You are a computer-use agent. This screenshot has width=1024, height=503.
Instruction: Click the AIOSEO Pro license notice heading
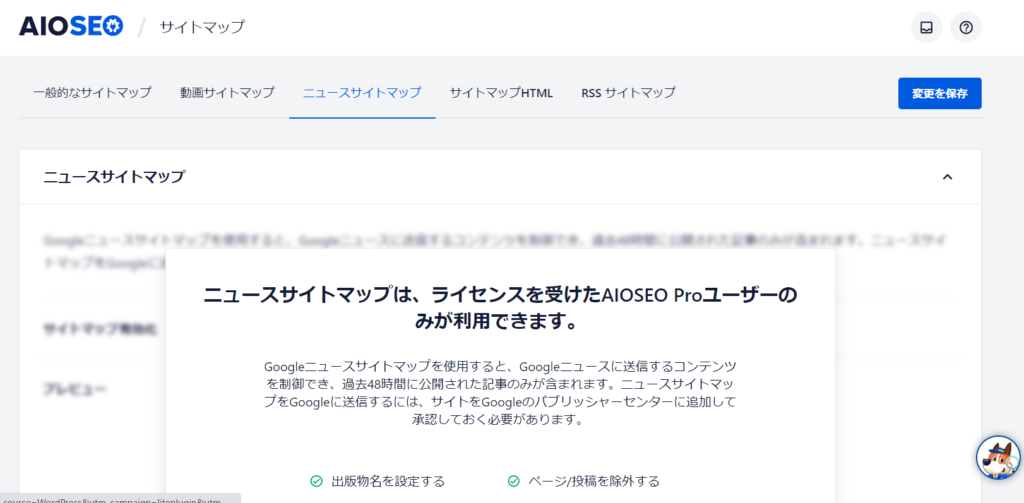coord(500,308)
